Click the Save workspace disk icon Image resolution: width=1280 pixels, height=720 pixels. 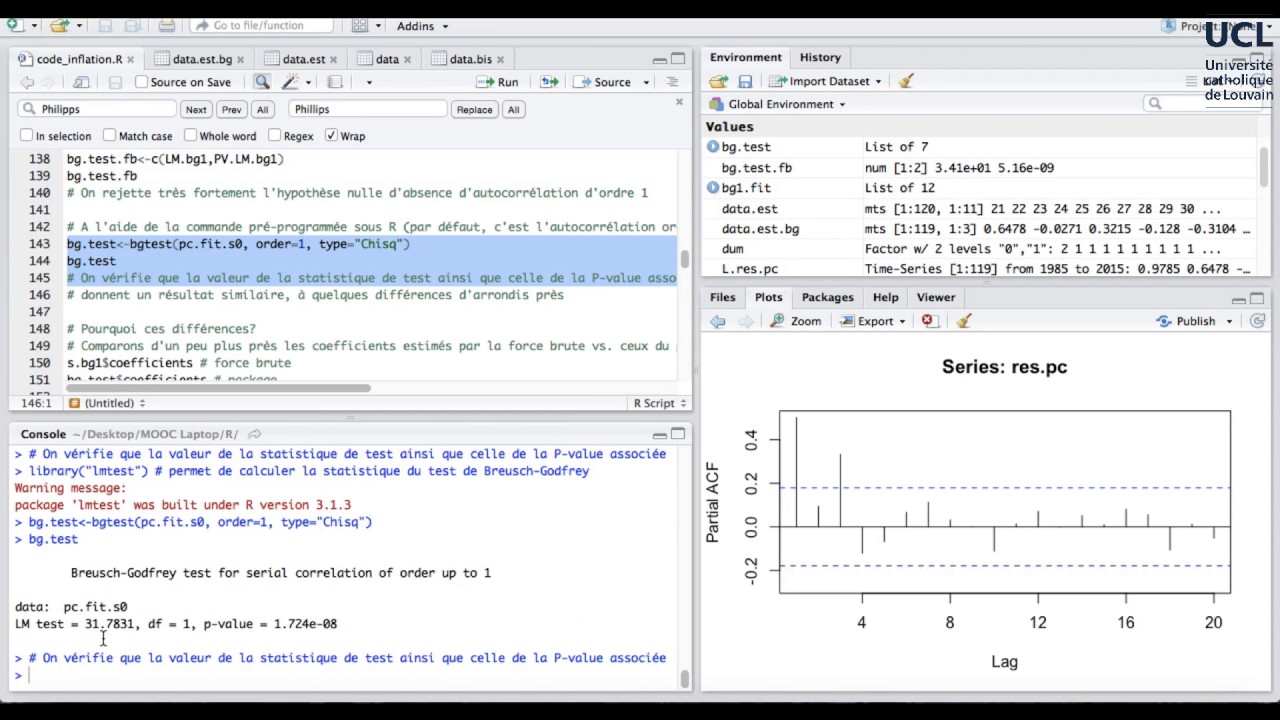pyautogui.click(x=745, y=81)
